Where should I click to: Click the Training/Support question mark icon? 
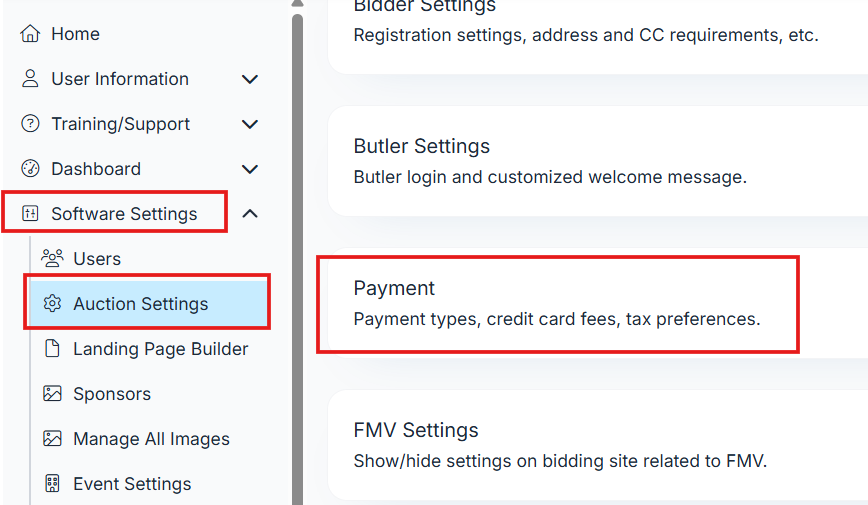point(30,124)
